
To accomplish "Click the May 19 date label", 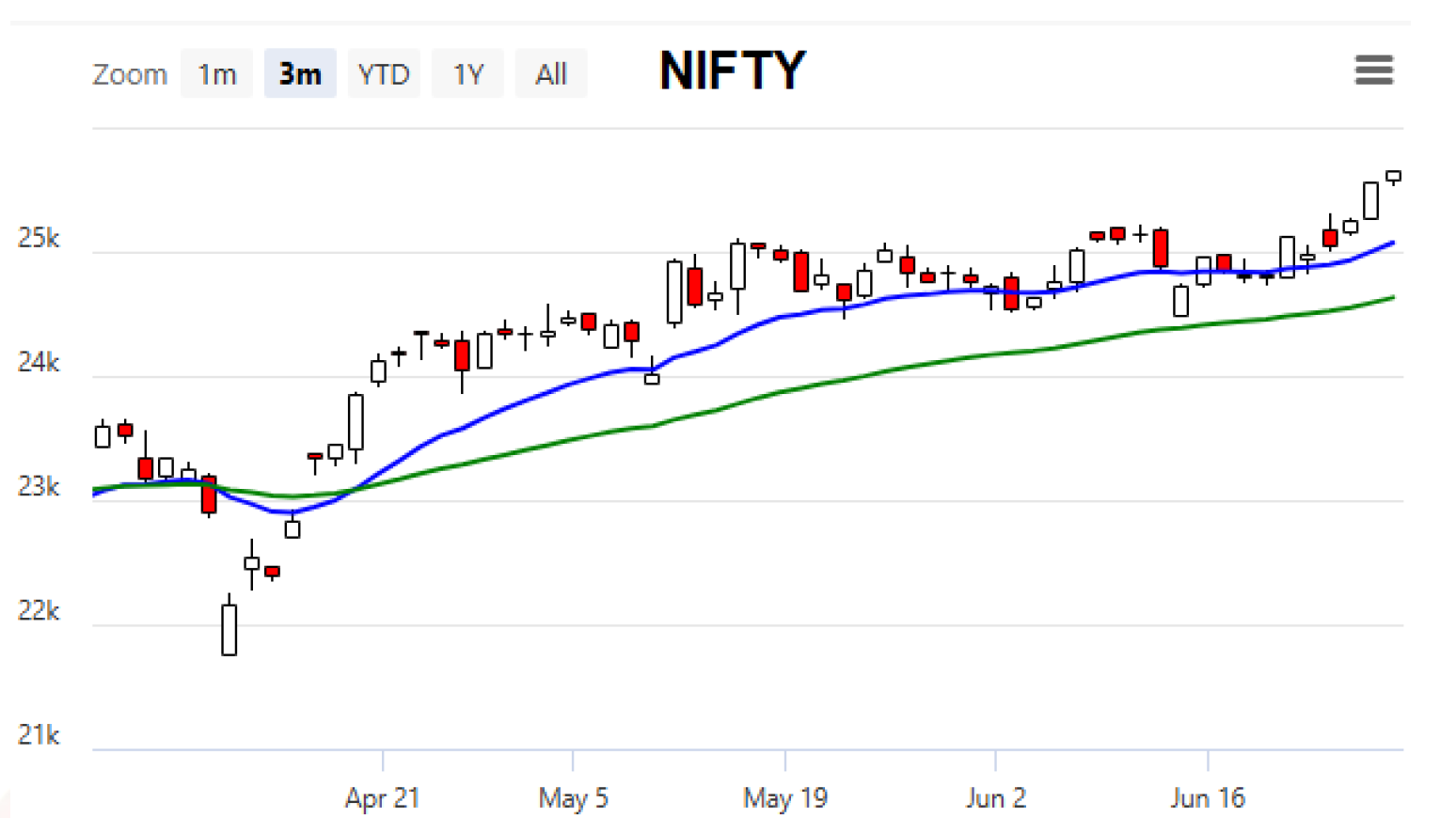I will pyautogui.click(x=784, y=798).
